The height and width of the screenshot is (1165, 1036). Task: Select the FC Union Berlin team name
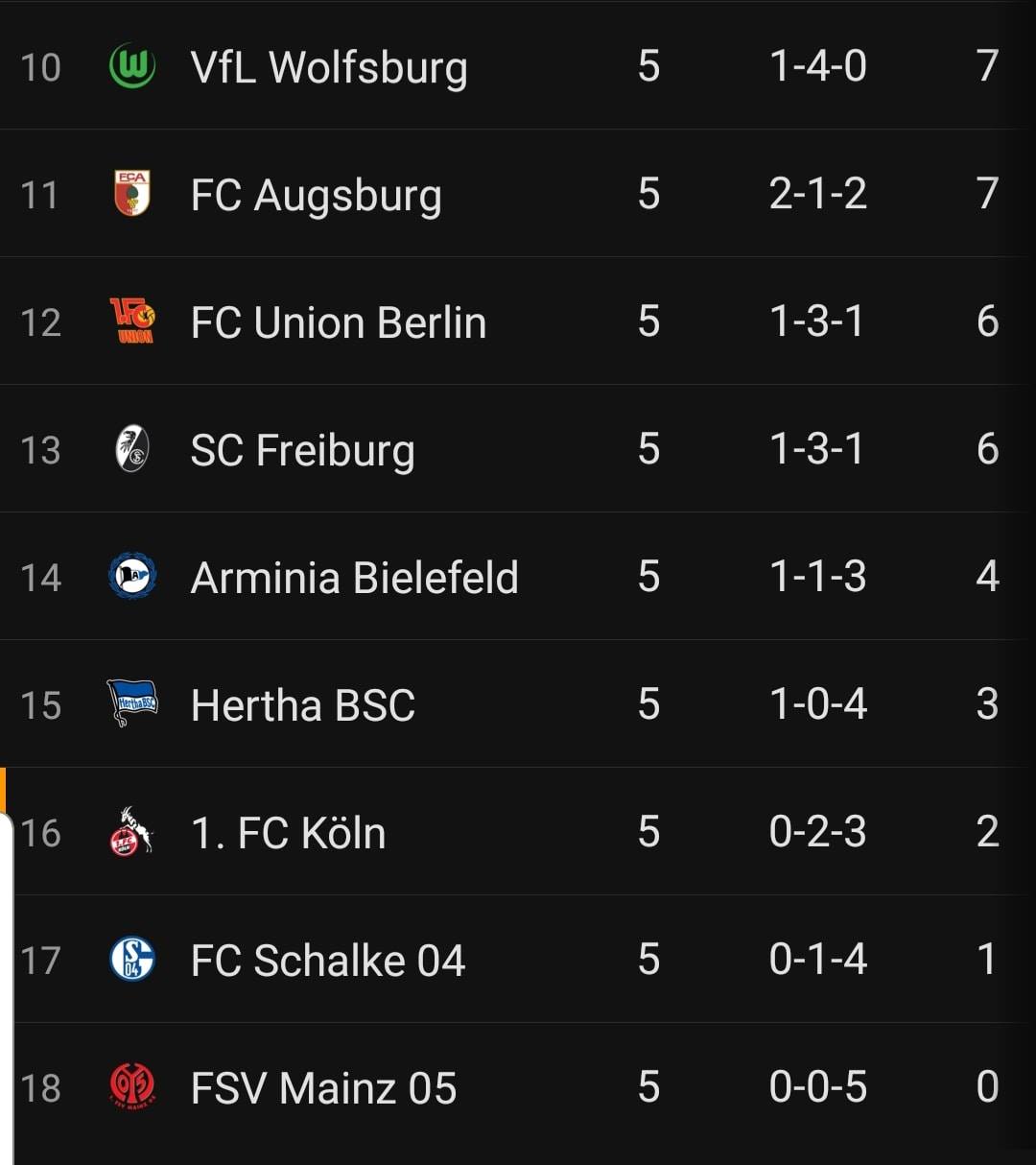[339, 322]
